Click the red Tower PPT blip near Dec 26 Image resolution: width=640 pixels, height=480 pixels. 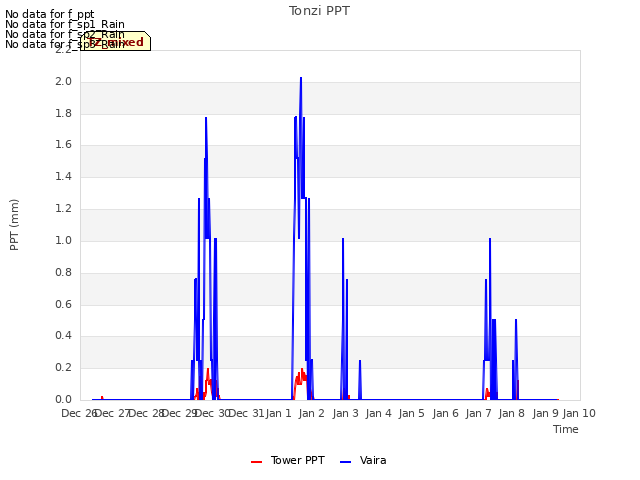tap(102, 398)
